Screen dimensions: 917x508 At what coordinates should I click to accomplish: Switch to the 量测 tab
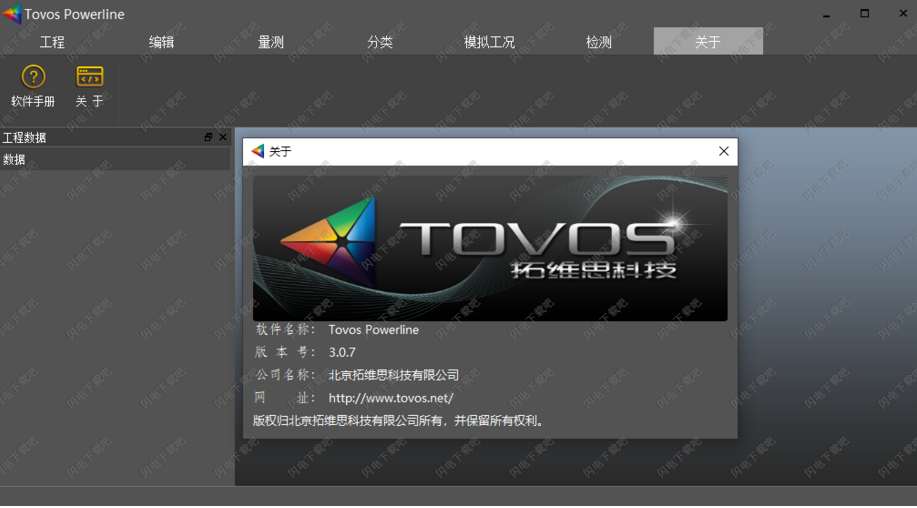pos(271,42)
